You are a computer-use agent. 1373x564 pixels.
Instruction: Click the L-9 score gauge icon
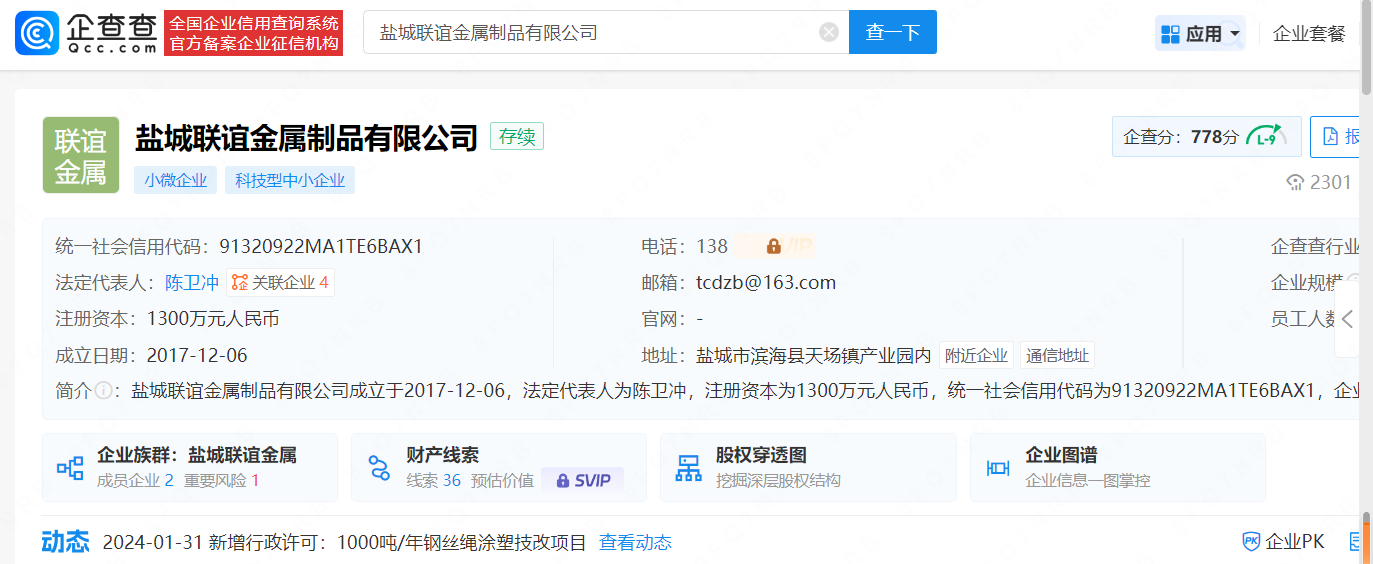click(x=1267, y=137)
